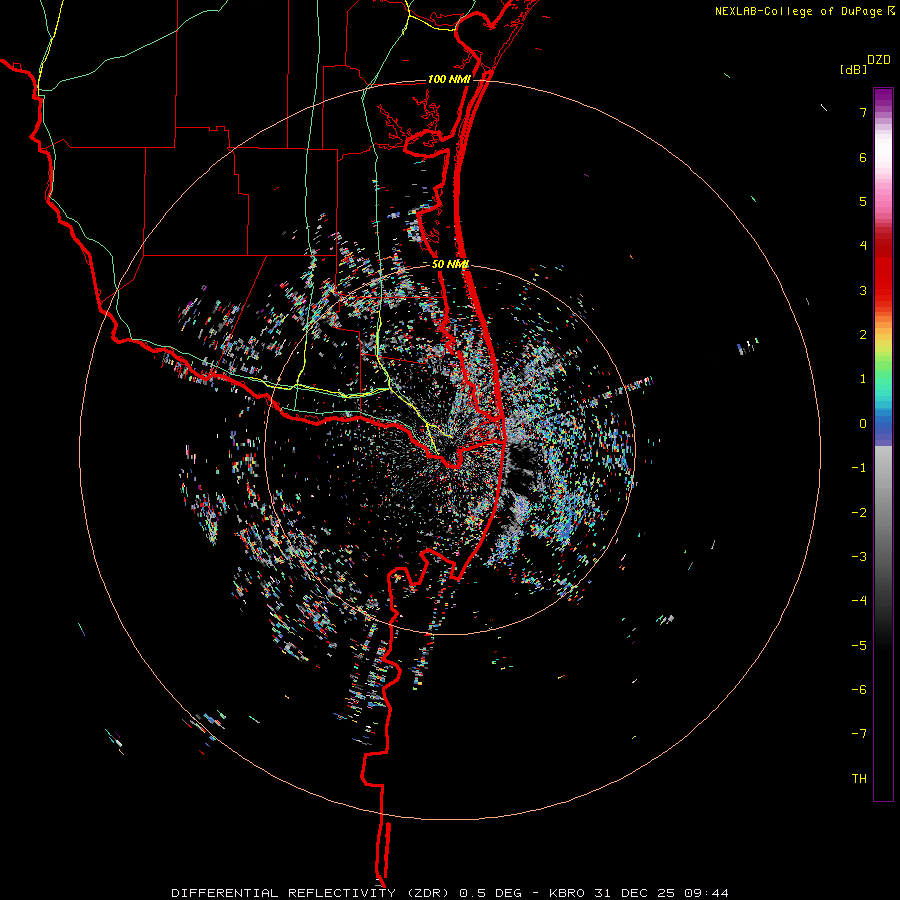Image resolution: width=900 pixels, height=900 pixels.
Task: Click the -6 value on the color scale
Action: pos(859,690)
